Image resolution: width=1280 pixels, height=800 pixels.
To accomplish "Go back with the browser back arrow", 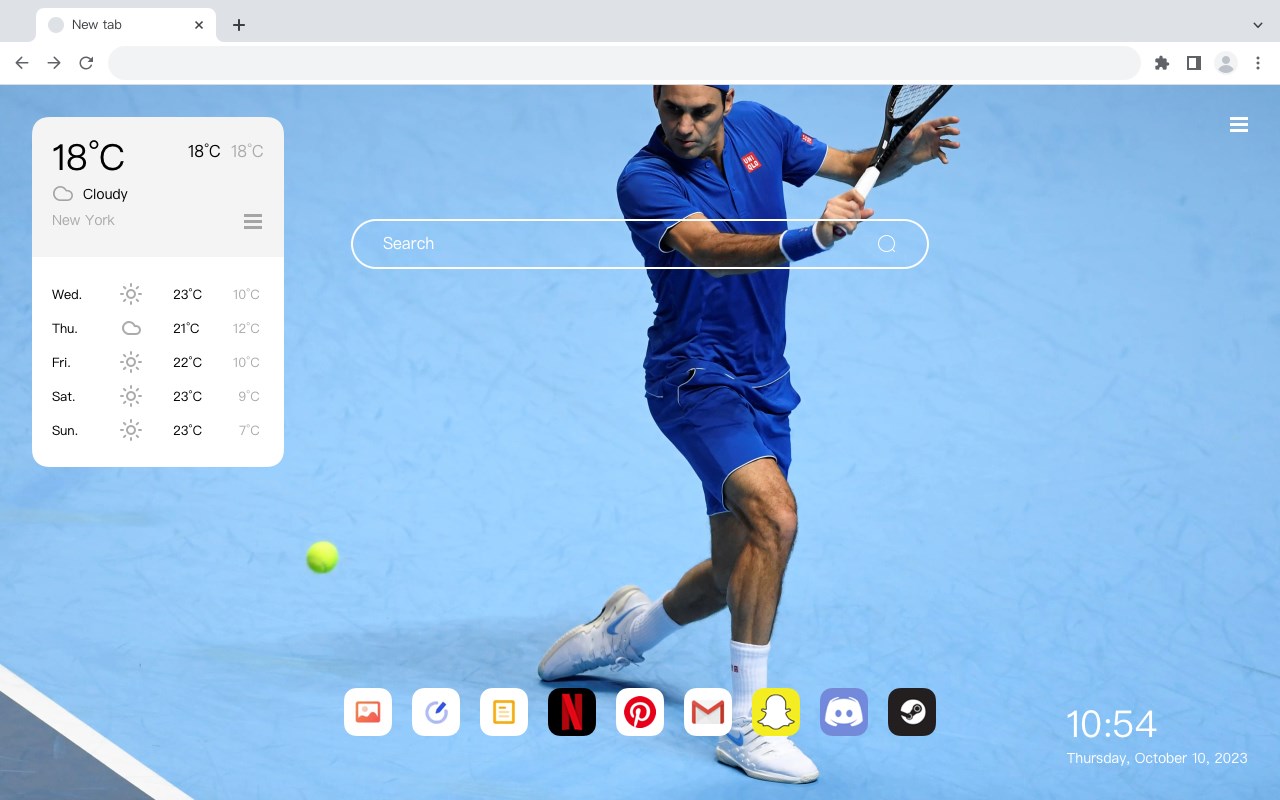I will pyautogui.click(x=22, y=63).
